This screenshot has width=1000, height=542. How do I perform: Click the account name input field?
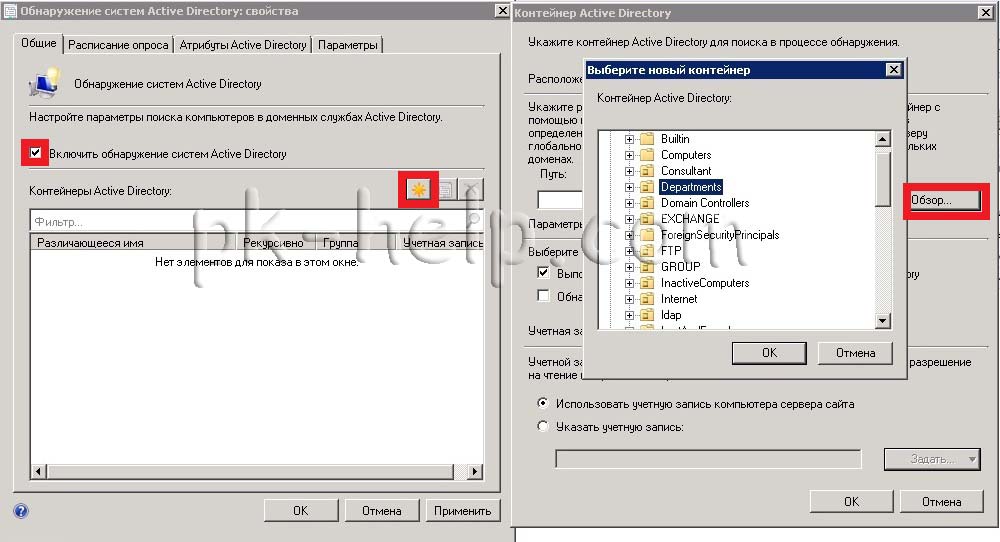coord(708,459)
